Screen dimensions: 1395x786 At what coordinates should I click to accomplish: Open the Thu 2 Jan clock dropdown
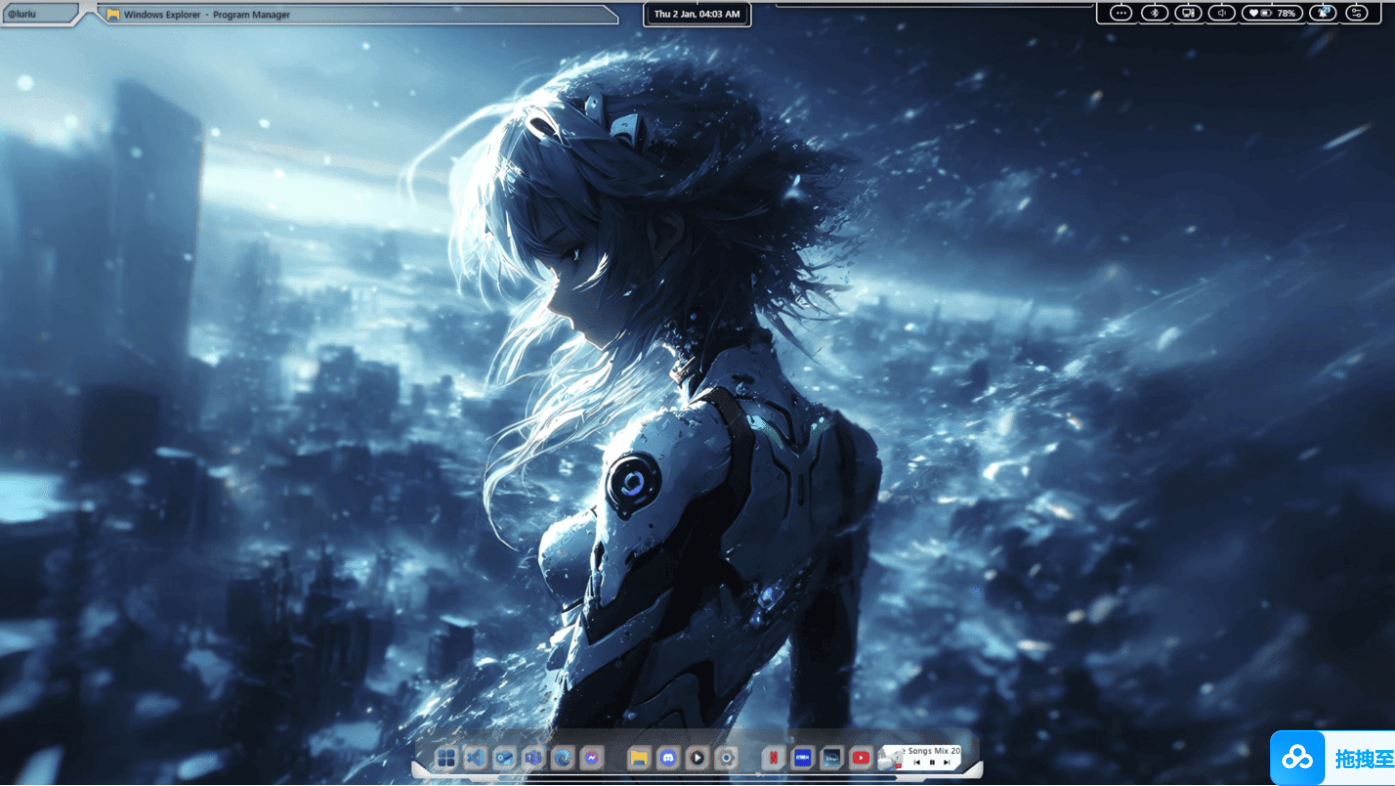click(x=697, y=13)
